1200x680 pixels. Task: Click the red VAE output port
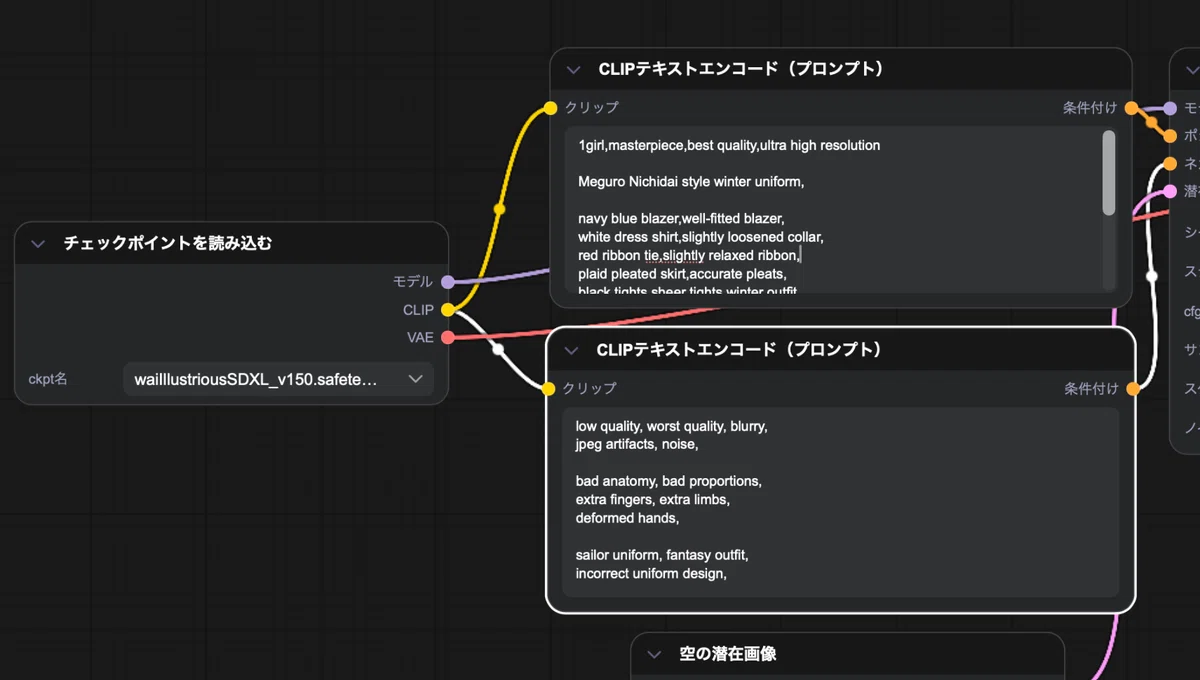click(x=447, y=337)
